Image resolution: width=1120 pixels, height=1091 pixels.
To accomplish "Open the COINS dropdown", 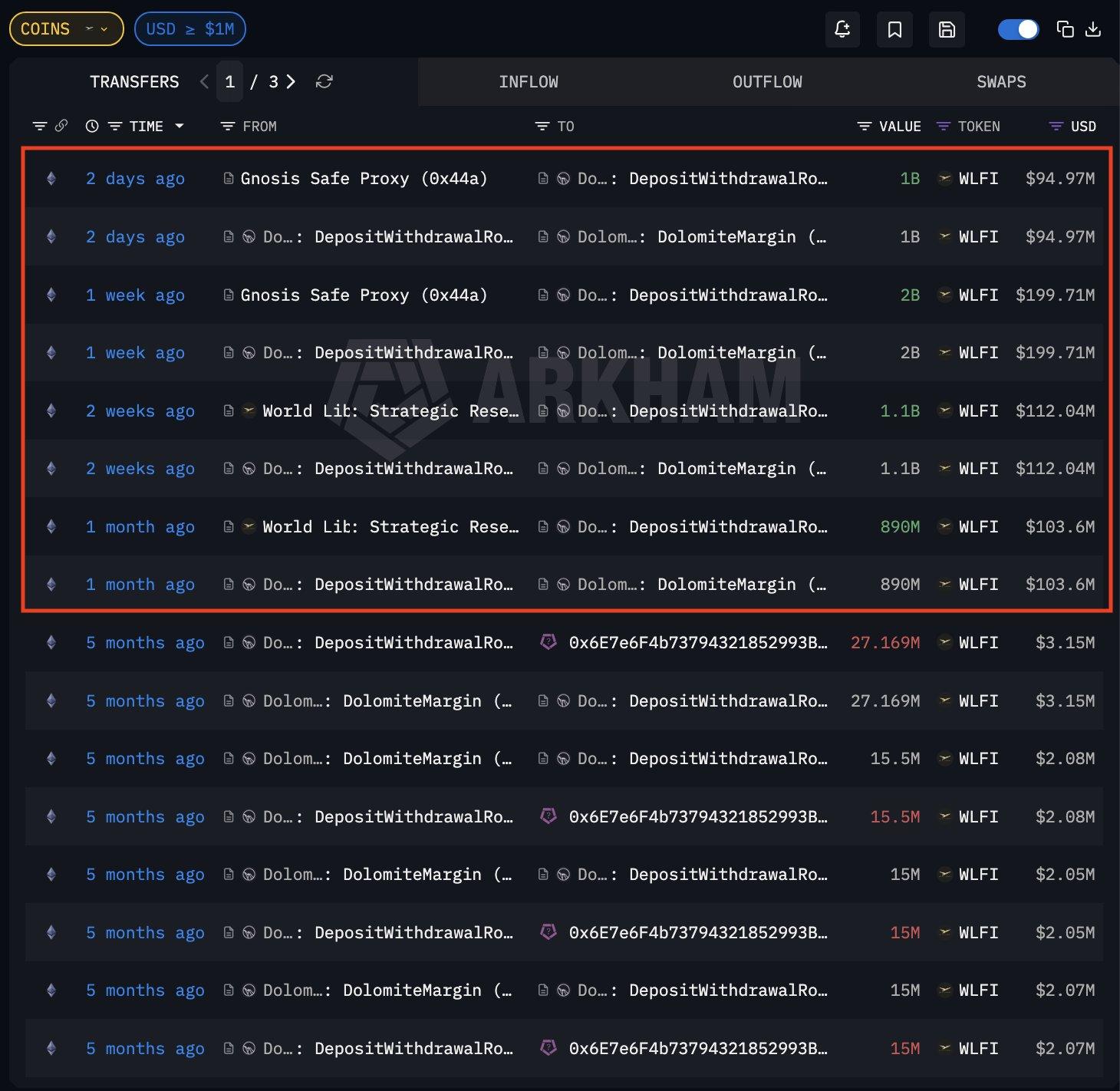I will tap(66, 29).
